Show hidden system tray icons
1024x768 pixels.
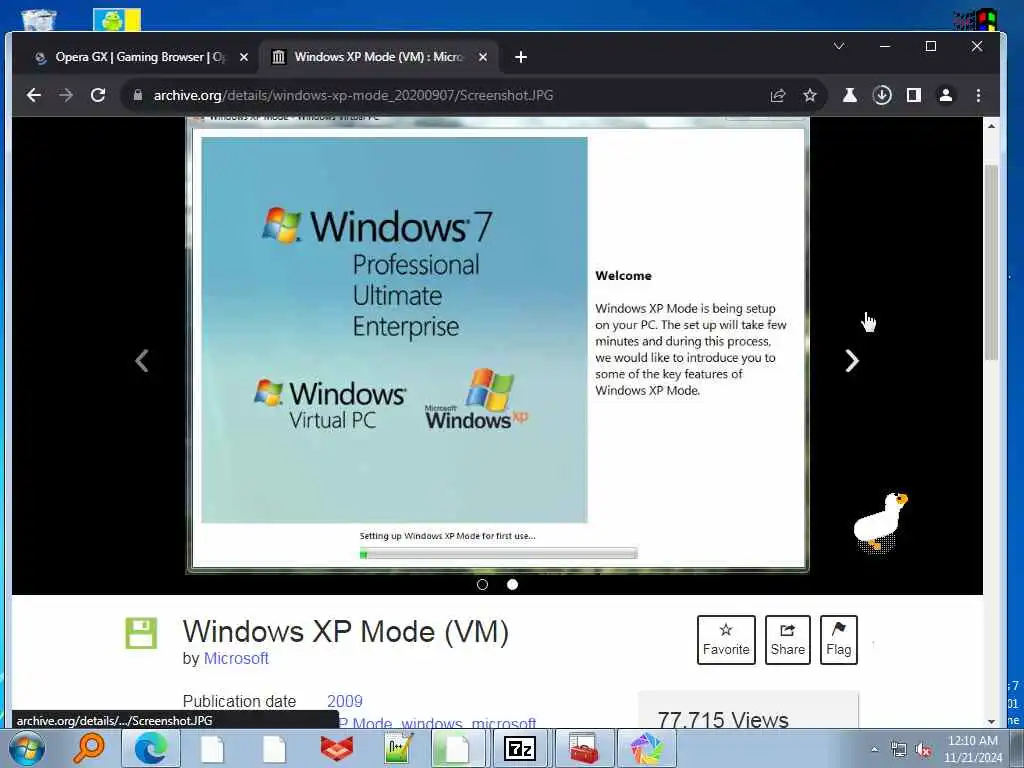(x=874, y=749)
